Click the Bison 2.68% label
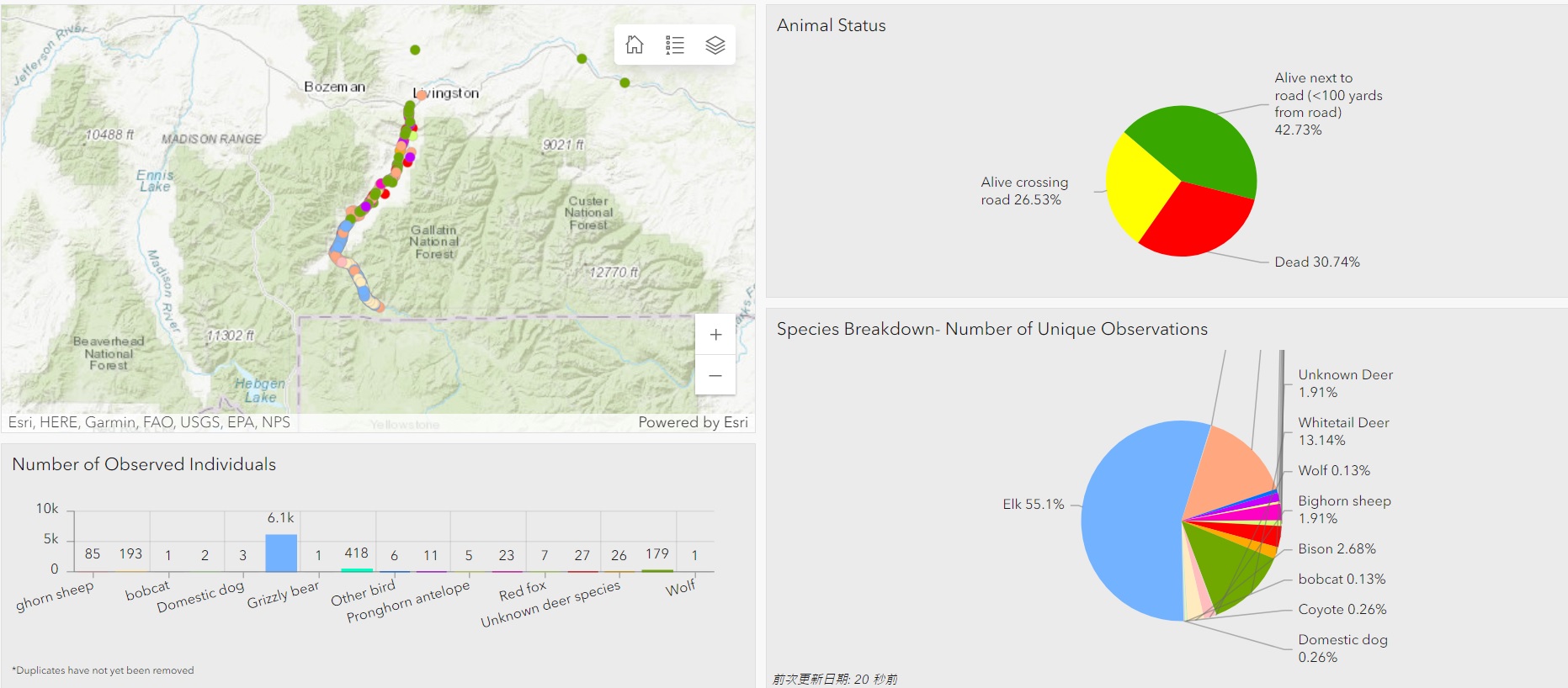Viewport: 1568px width, 688px height. tap(1337, 549)
